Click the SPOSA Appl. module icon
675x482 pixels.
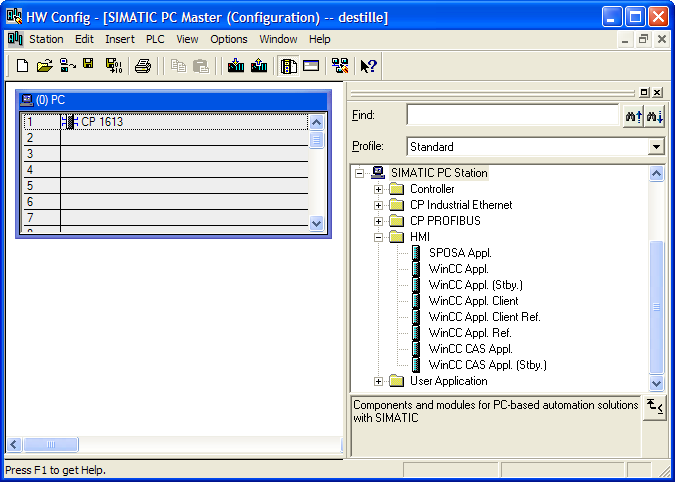(416, 253)
